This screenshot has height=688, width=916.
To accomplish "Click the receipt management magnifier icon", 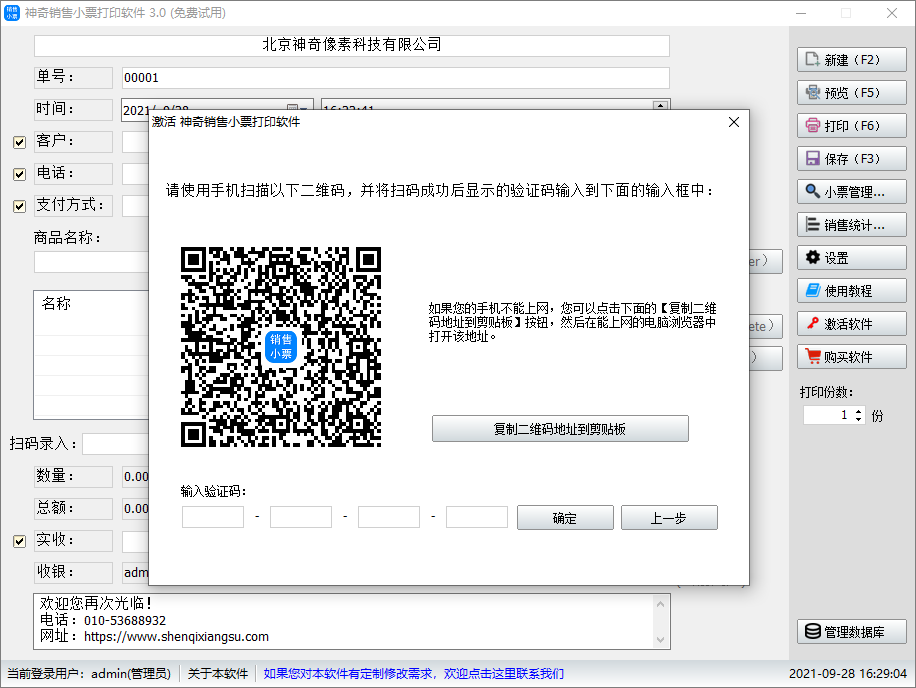I will pyautogui.click(x=813, y=192).
